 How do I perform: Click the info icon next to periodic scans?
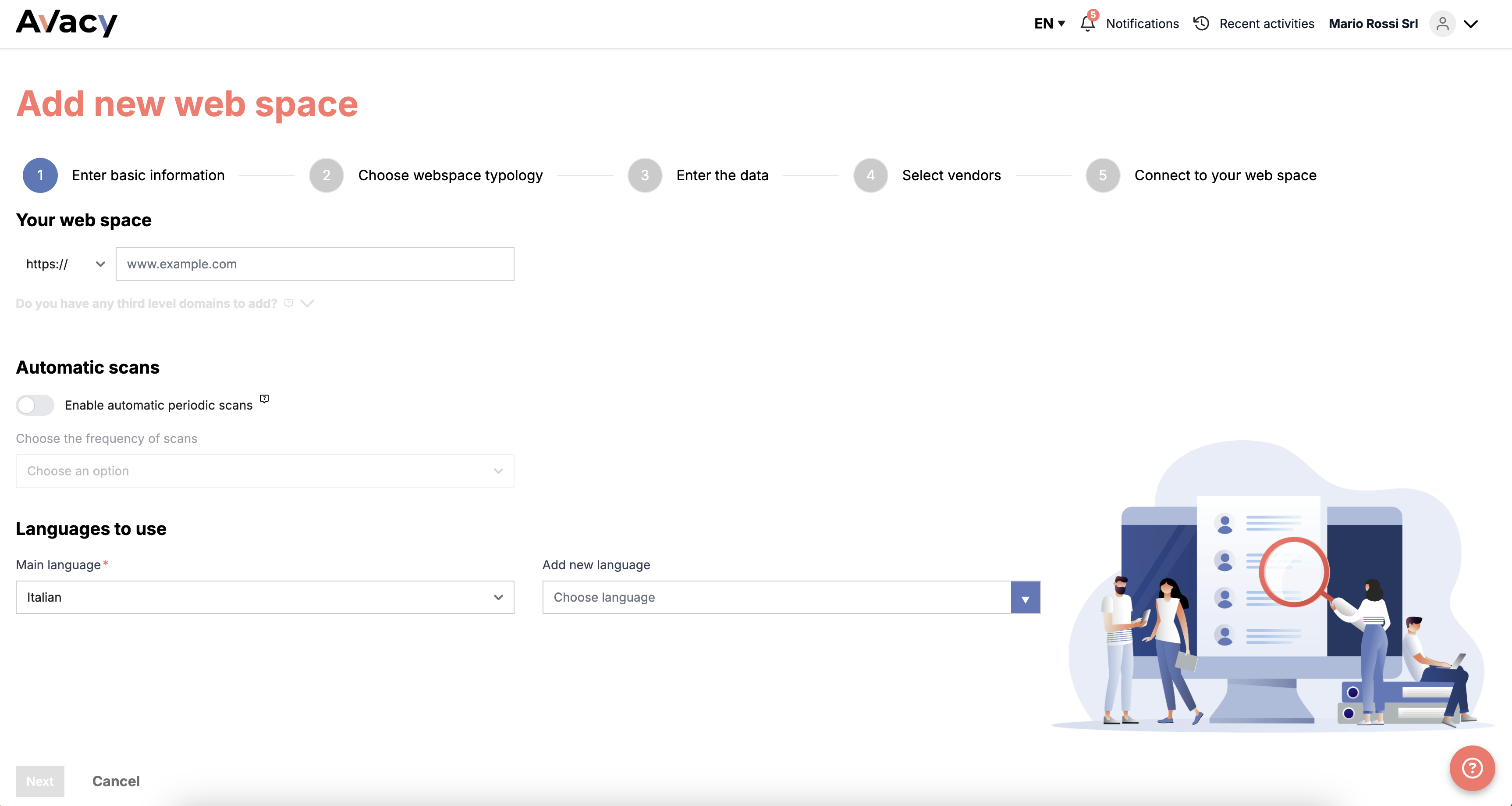point(264,399)
